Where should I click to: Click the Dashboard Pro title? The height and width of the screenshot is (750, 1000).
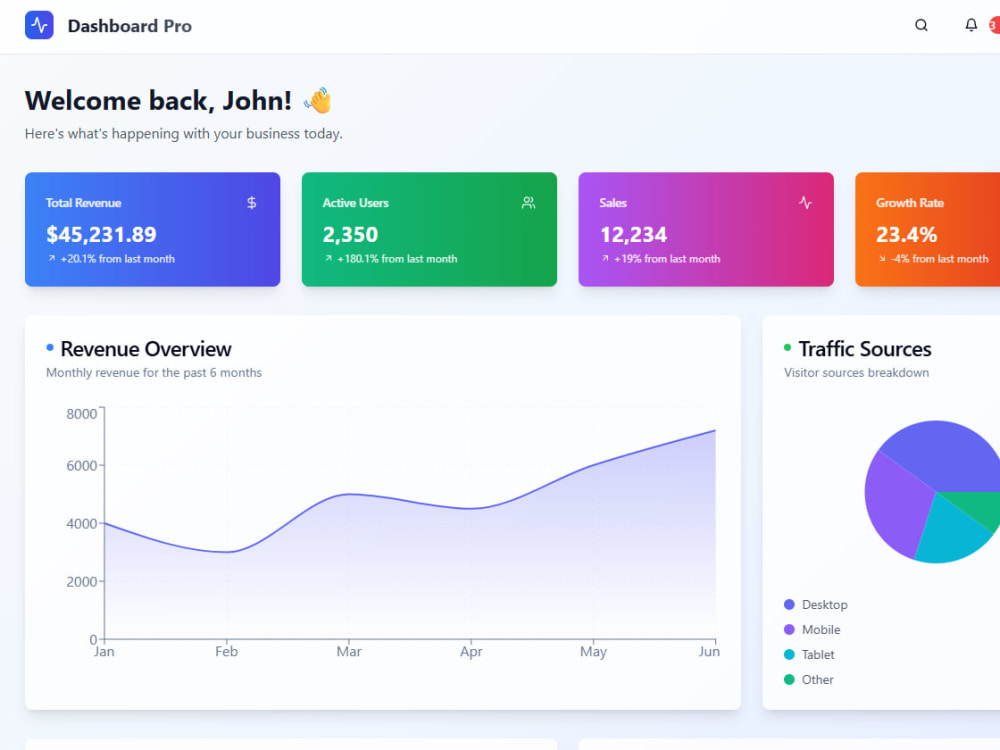tap(129, 26)
